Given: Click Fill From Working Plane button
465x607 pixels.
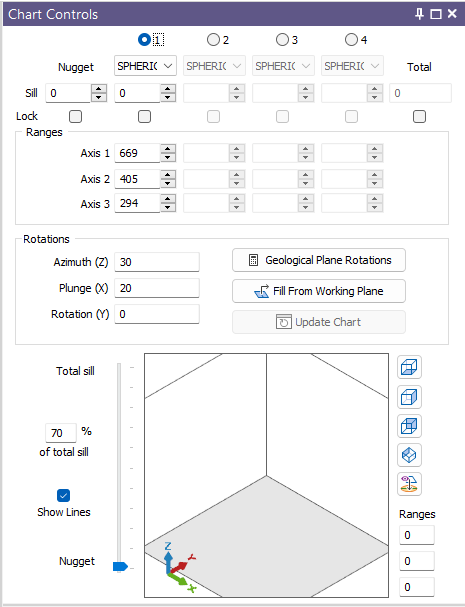Looking at the screenshot, I should pyautogui.click(x=319, y=291).
